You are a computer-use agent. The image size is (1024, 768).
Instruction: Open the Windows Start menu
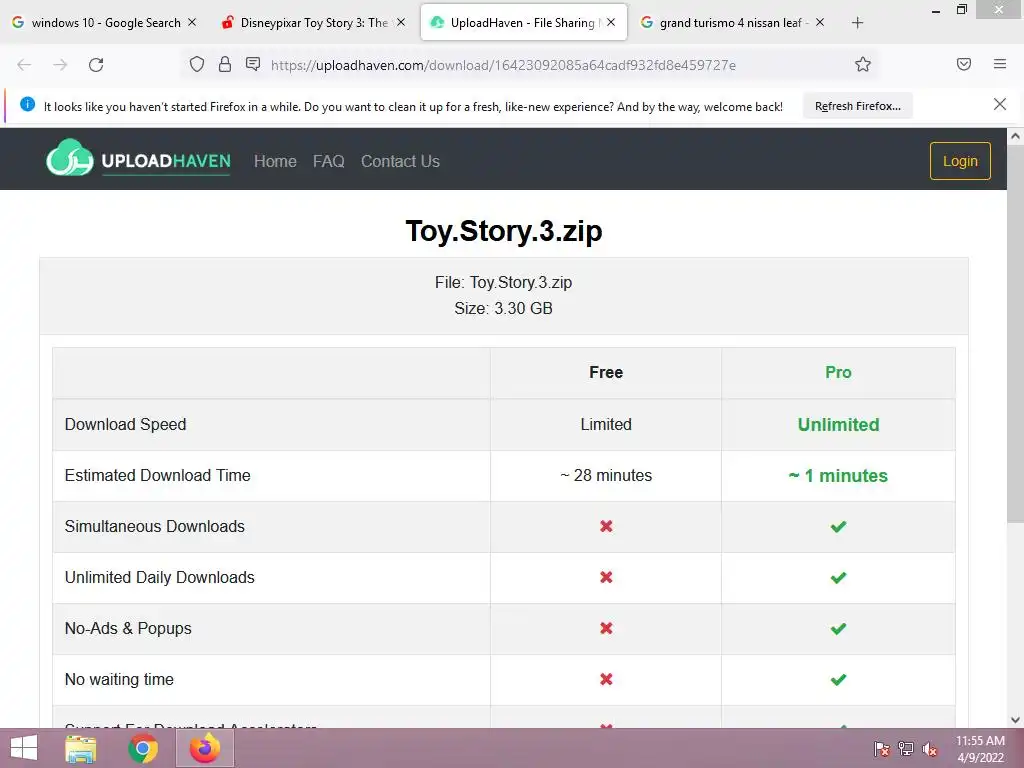tap(24, 748)
